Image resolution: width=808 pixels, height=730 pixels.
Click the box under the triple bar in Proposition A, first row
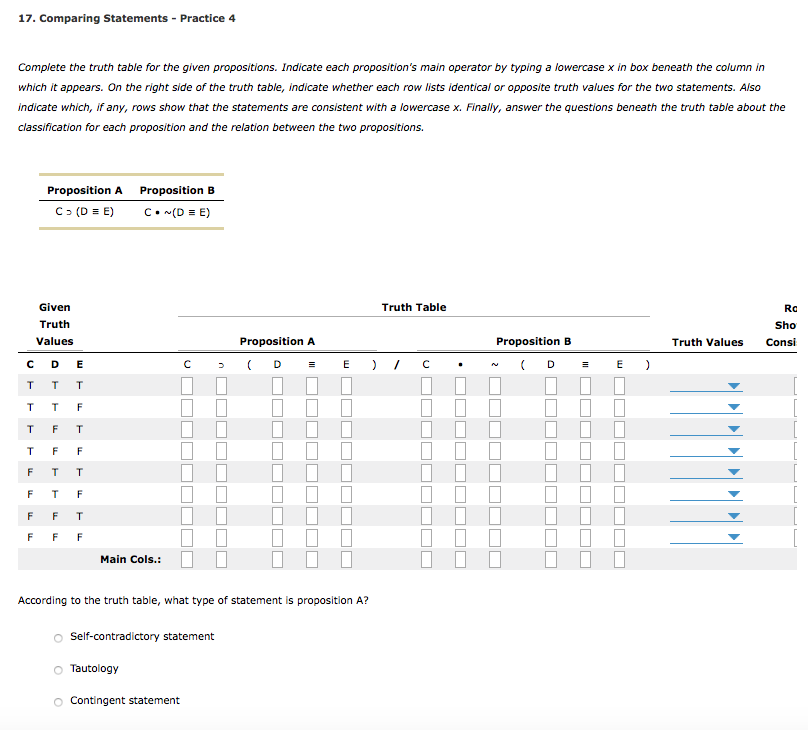click(311, 385)
